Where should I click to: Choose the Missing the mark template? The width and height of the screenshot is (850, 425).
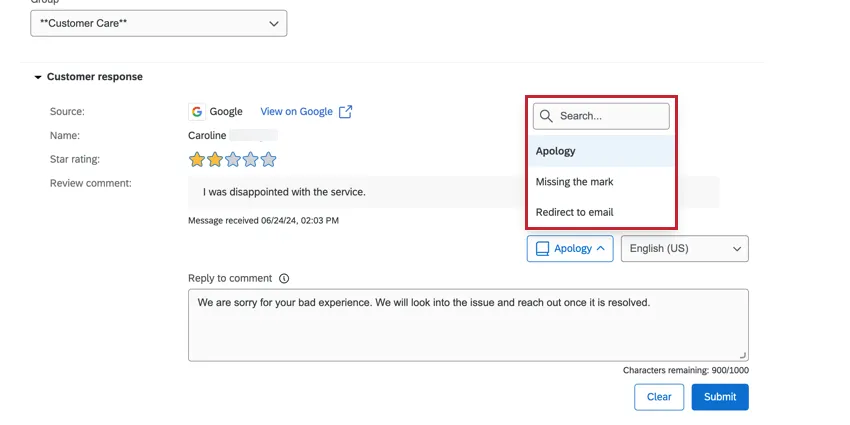click(574, 182)
